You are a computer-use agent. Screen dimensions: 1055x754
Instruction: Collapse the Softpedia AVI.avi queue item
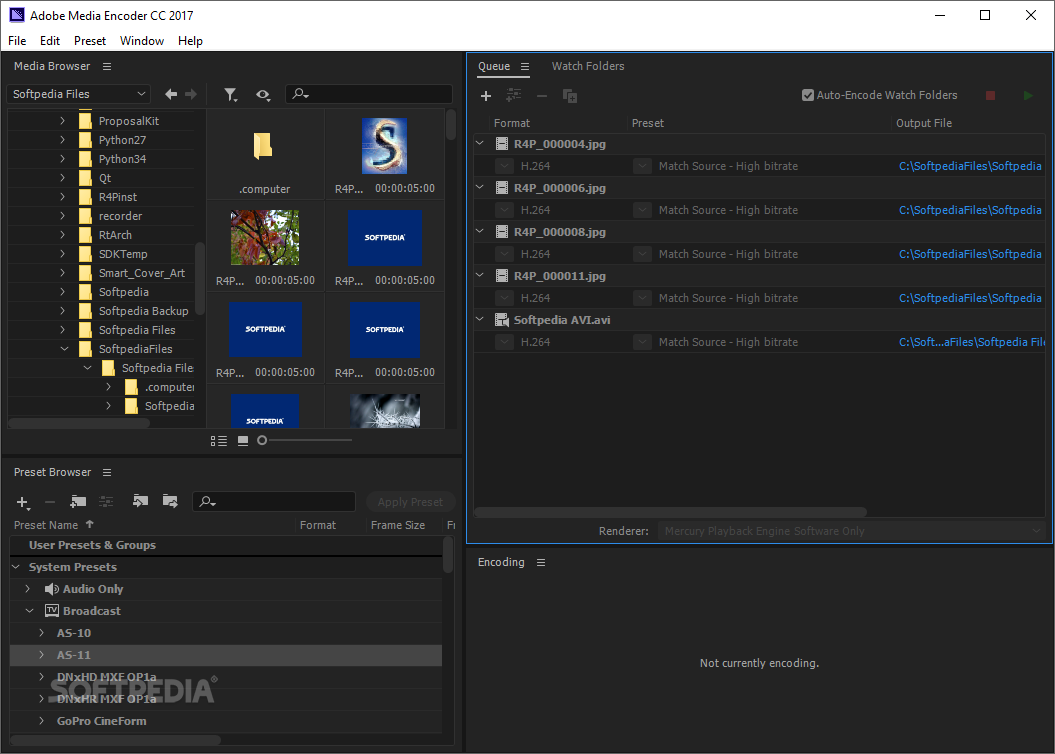coord(480,319)
